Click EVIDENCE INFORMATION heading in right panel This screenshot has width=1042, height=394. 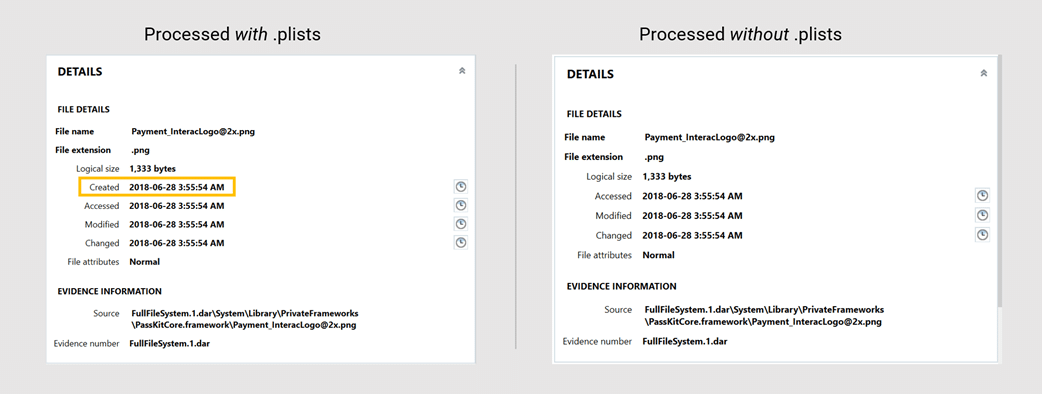tap(621, 286)
